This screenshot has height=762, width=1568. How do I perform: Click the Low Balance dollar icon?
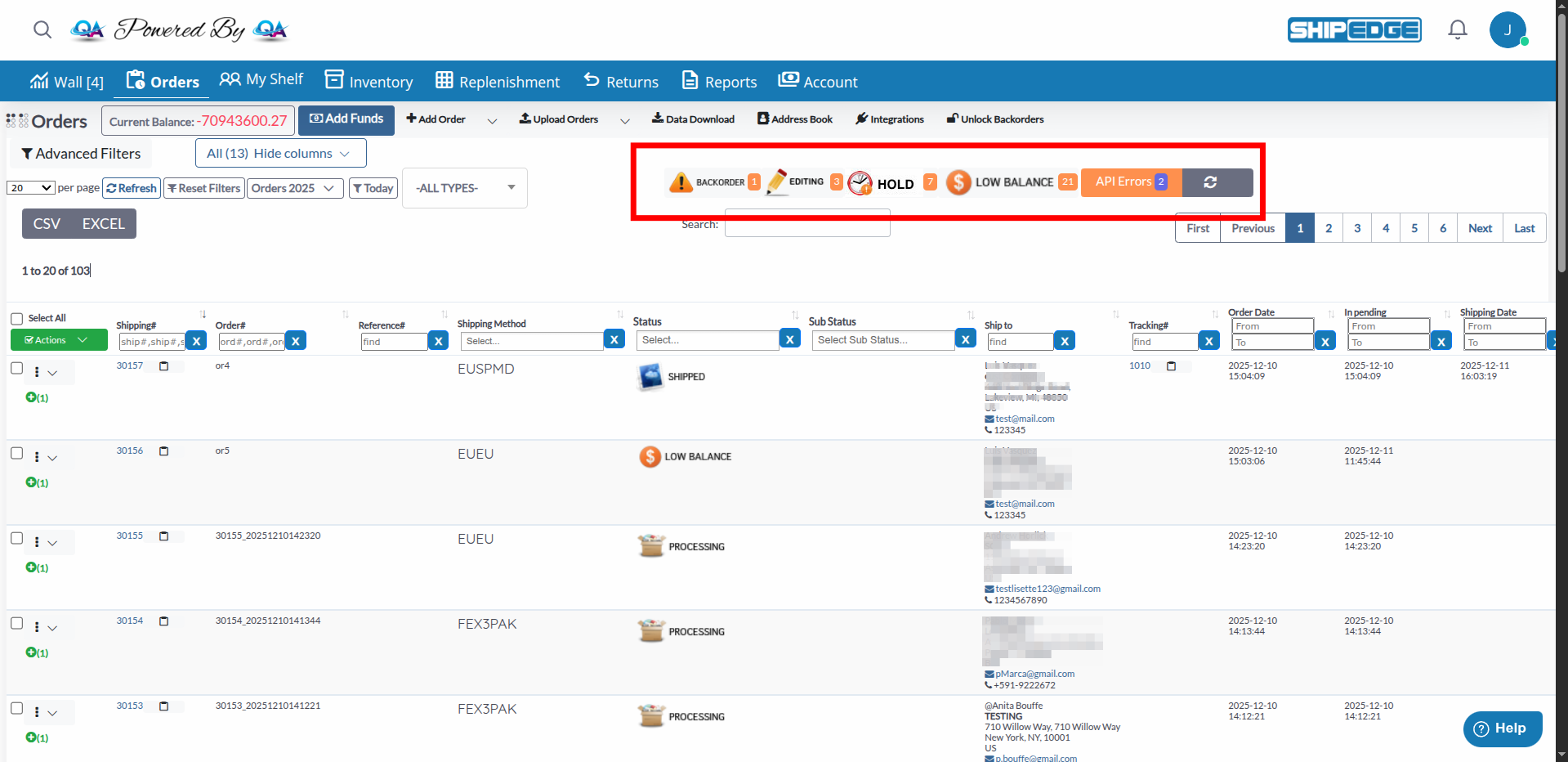(x=958, y=182)
